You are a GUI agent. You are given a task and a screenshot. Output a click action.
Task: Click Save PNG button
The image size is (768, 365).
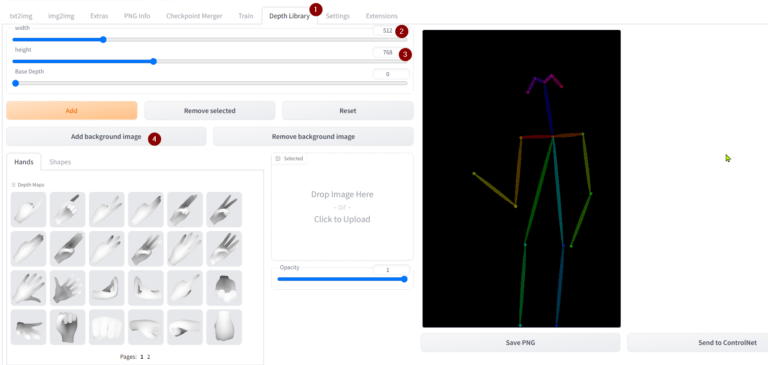point(520,342)
